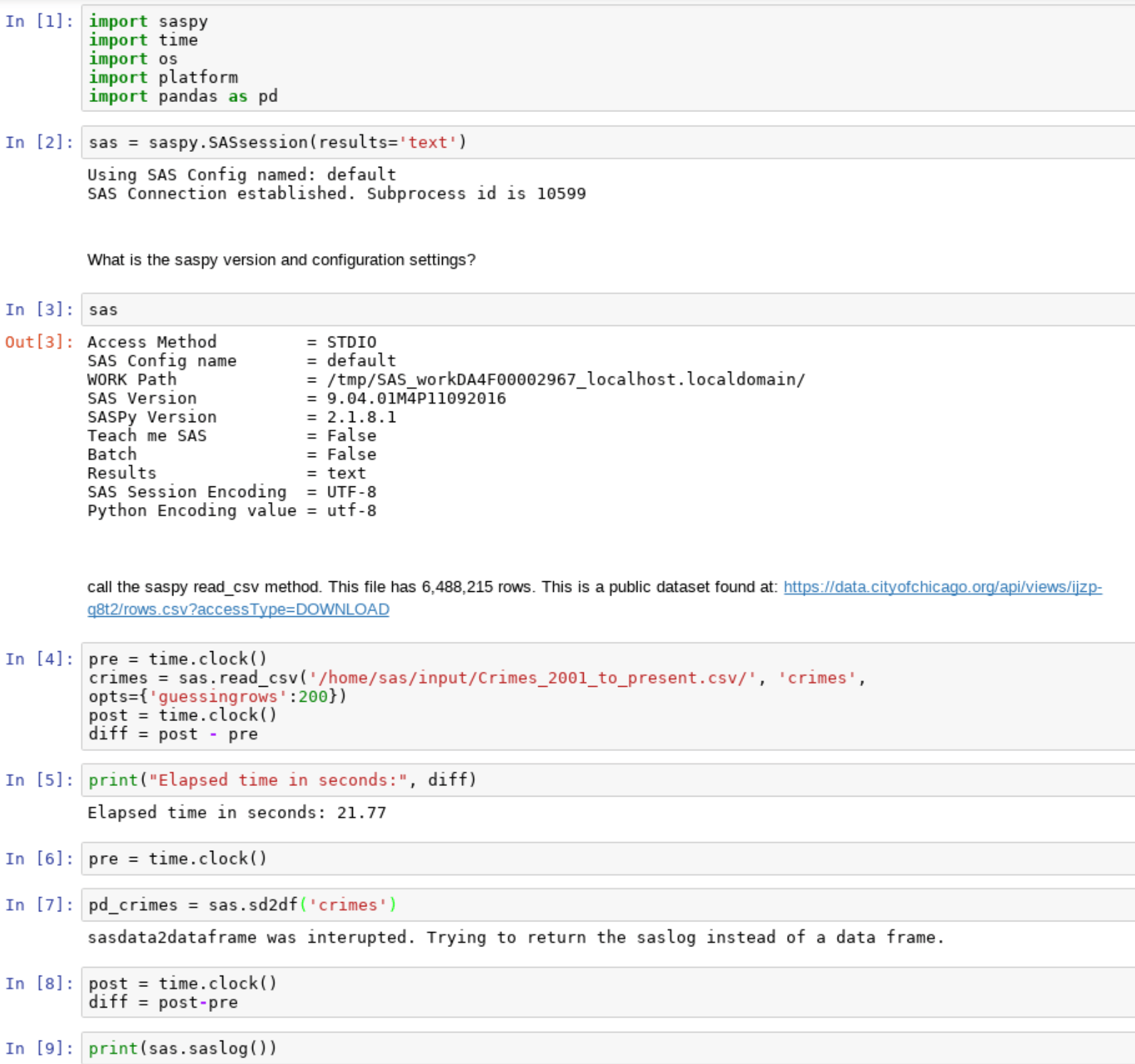
Task: Click the In [6] 'pre = time.clock()' cell
Action: (x=608, y=859)
